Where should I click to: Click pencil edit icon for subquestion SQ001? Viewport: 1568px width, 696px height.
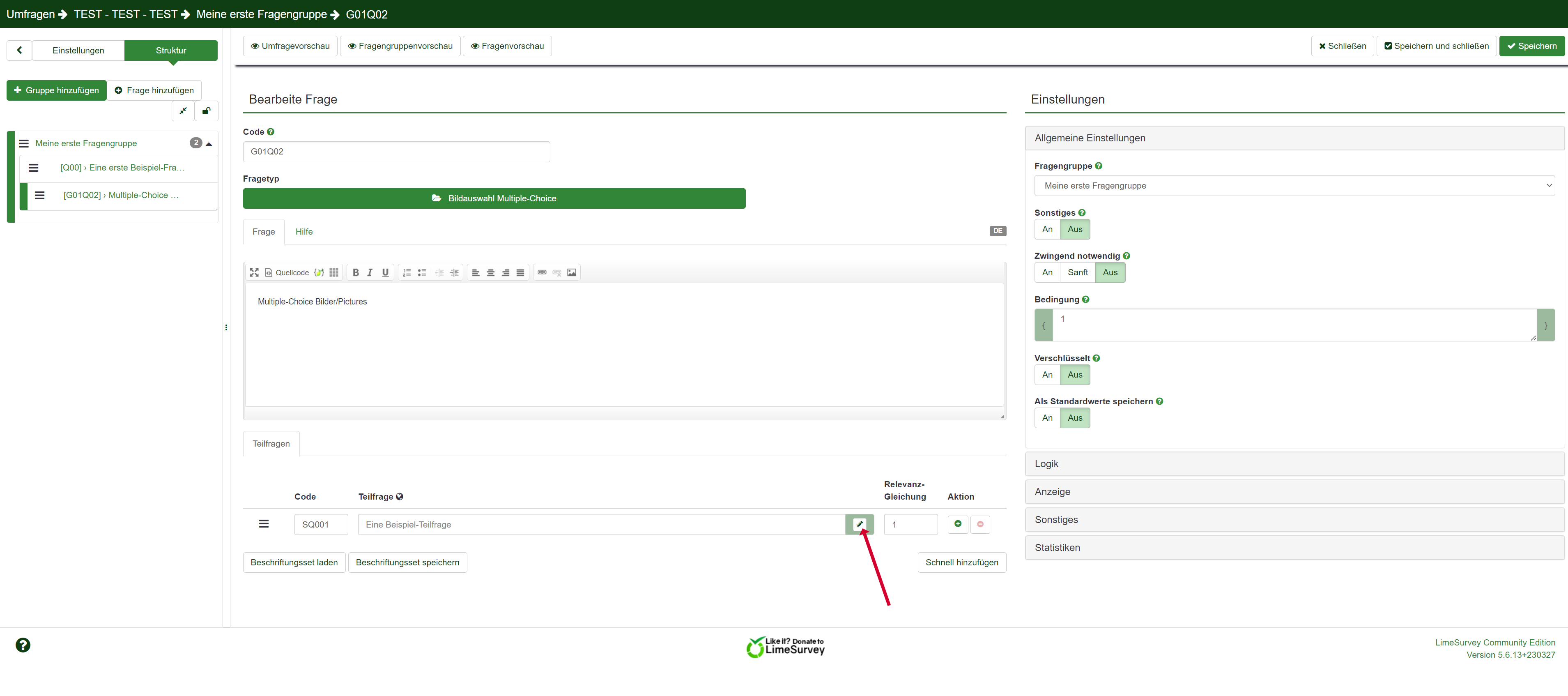(859, 524)
